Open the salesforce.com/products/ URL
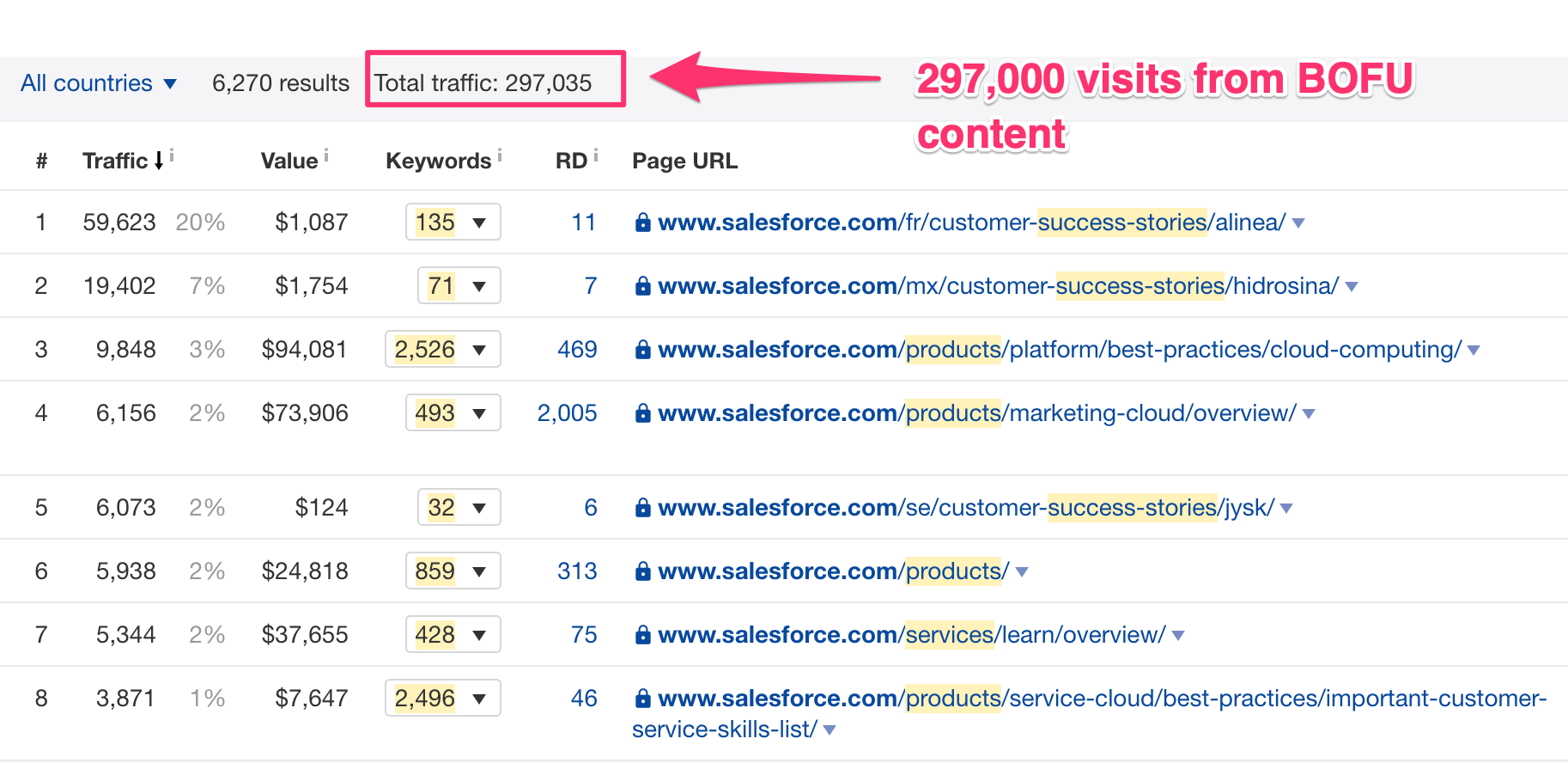The image size is (1568, 763). coord(834,571)
